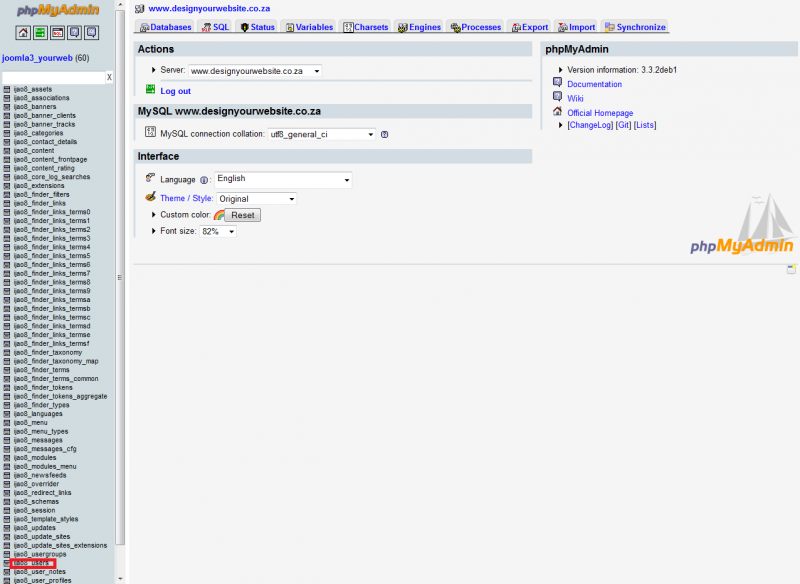Open the jjao8_associations table
800x584 pixels.
coord(41,98)
